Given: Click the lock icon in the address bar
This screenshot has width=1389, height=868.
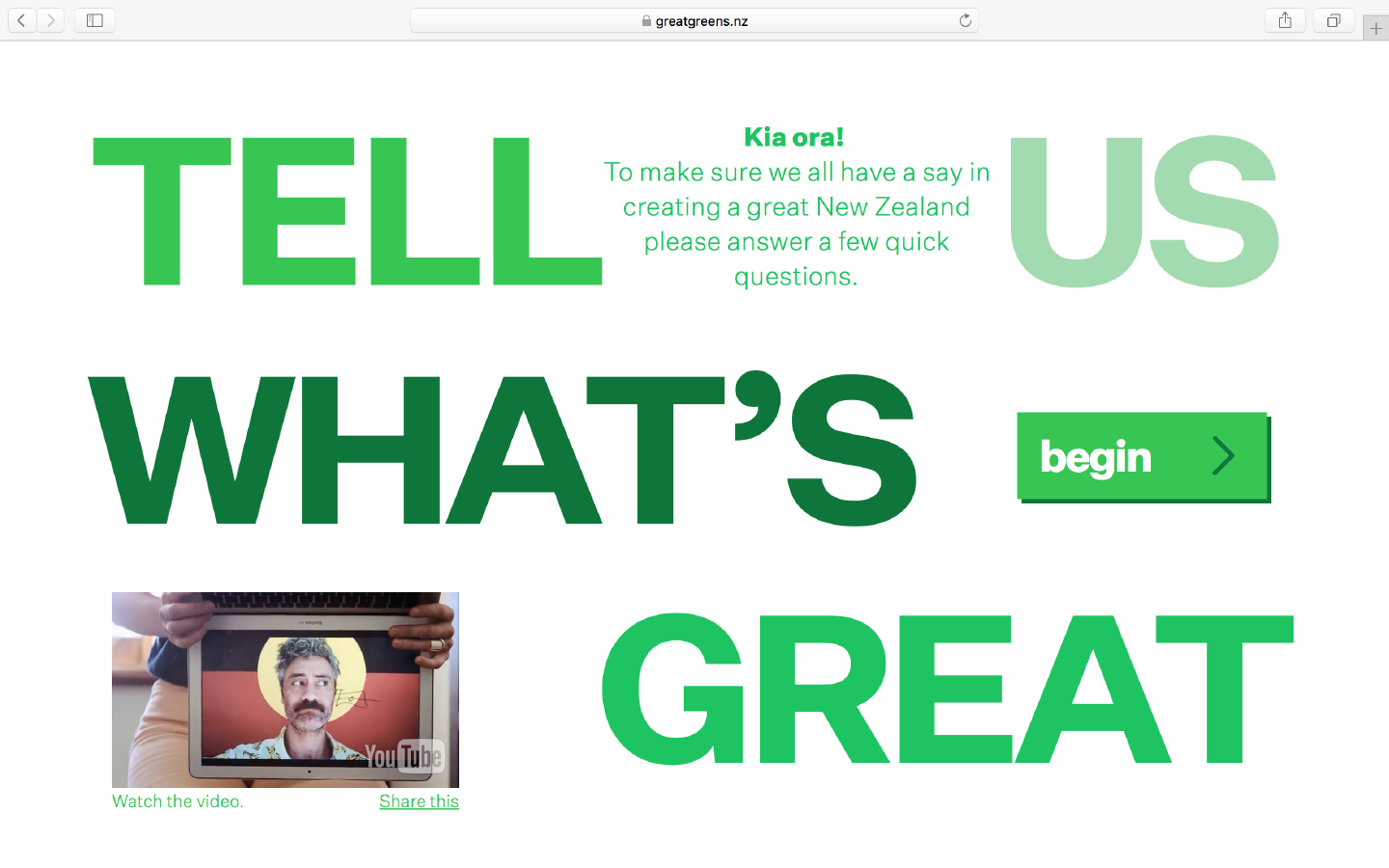Looking at the screenshot, I should 646,20.
